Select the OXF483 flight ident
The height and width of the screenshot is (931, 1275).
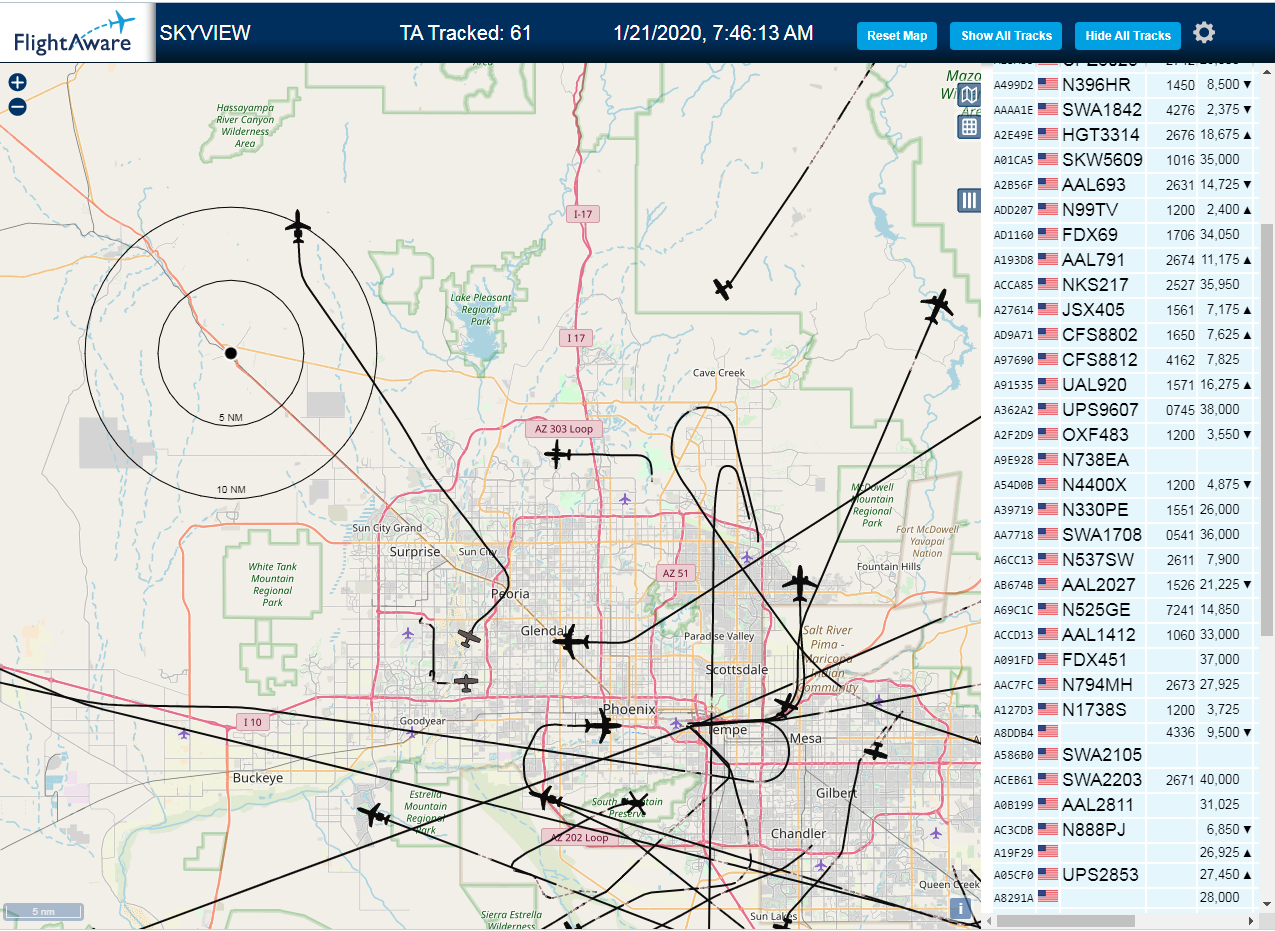pyautogui.click(x=1095, y=435)
